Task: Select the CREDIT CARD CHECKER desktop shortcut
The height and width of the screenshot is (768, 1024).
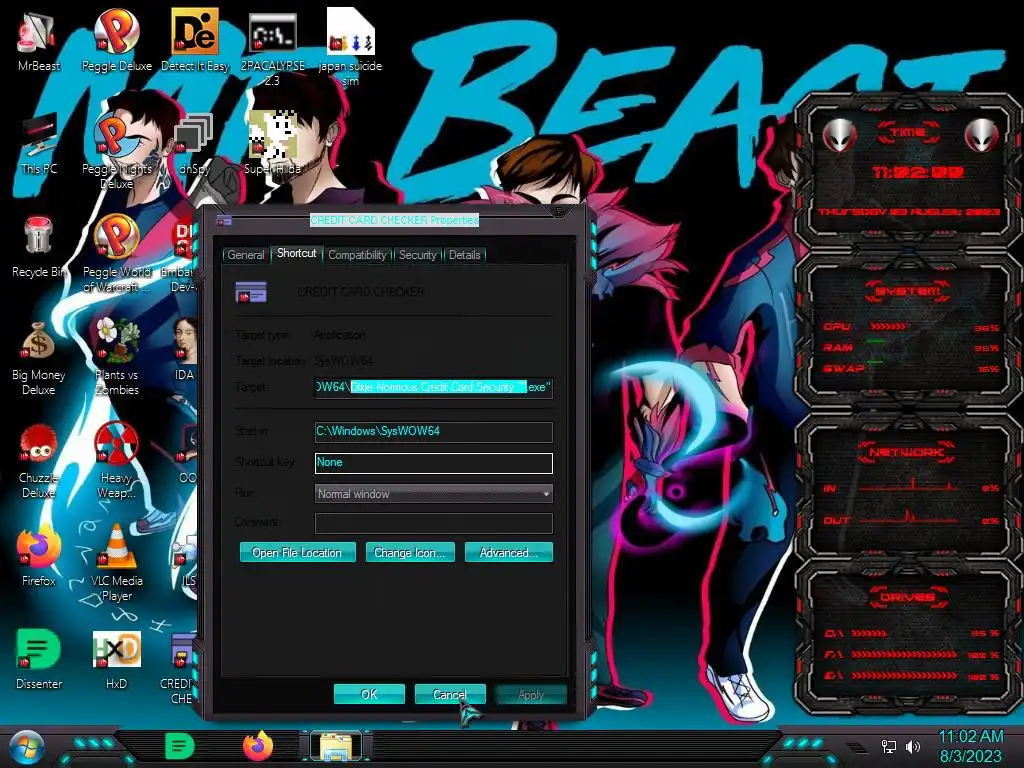Action: click(182, 666)
